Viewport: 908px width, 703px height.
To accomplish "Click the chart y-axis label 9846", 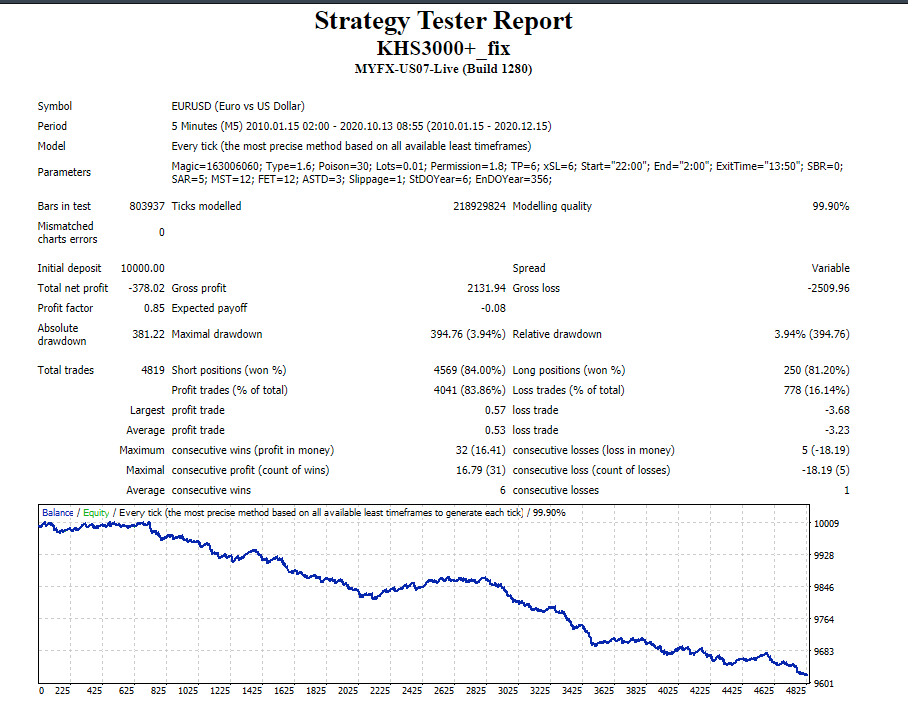I will click(824, 588).
